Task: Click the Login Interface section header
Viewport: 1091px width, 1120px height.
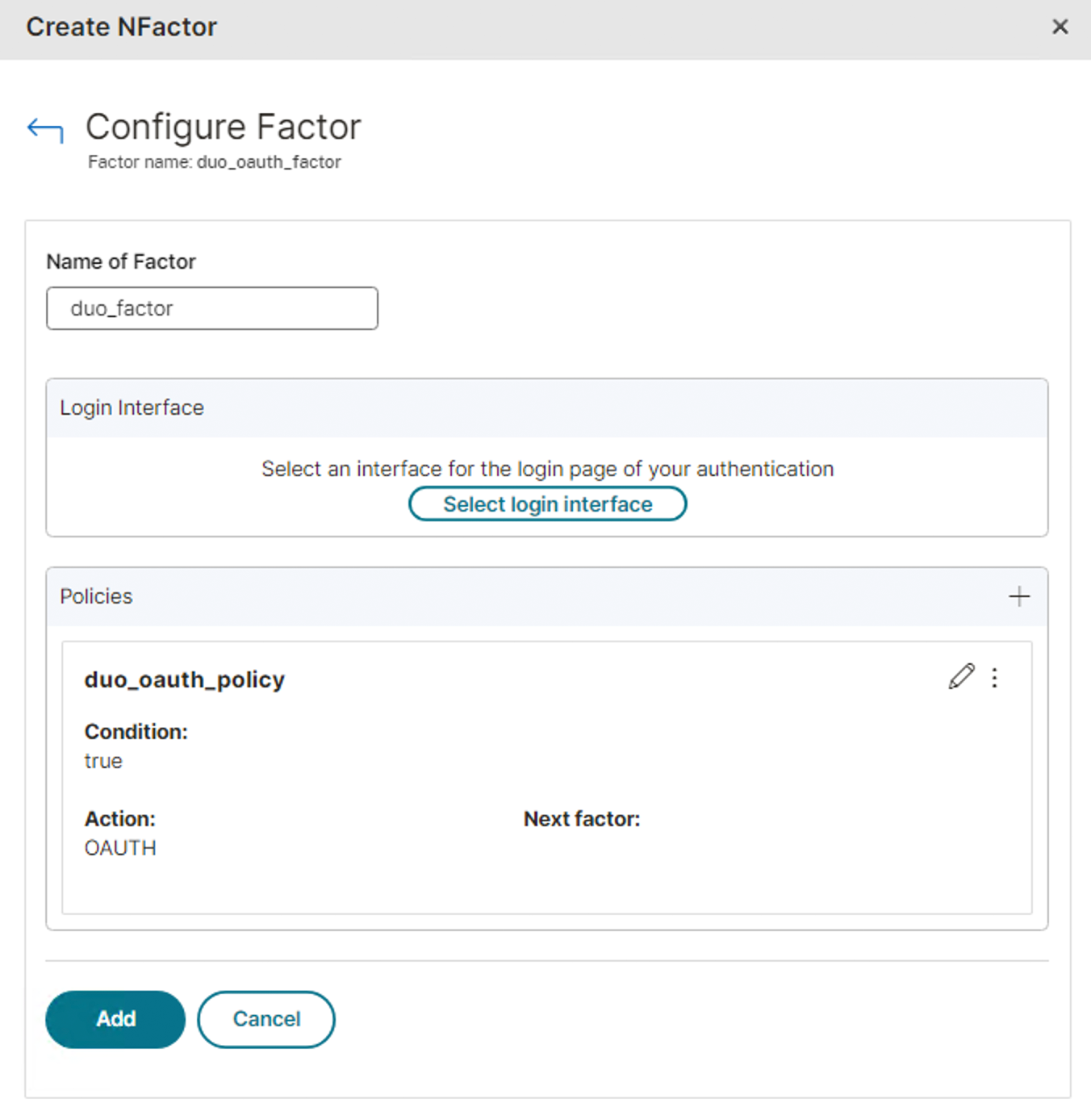Action: coord(132,407)
